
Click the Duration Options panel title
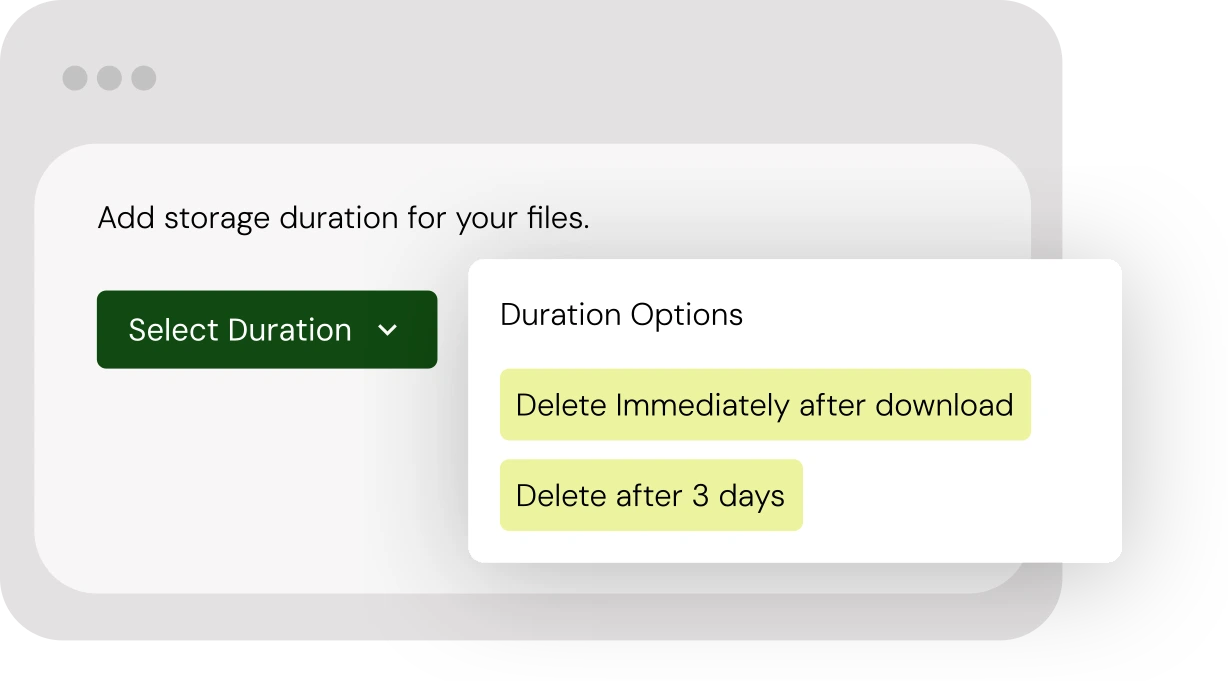[620, 314]
